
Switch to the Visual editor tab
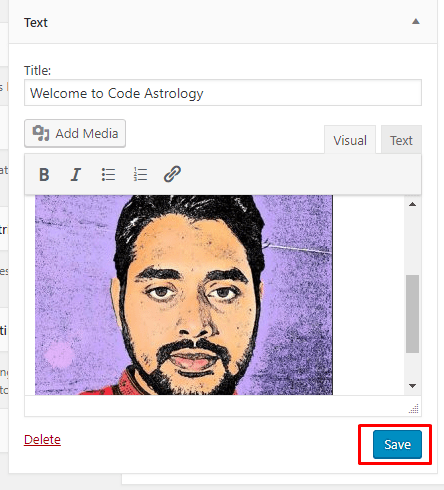(x=350, y=140)
